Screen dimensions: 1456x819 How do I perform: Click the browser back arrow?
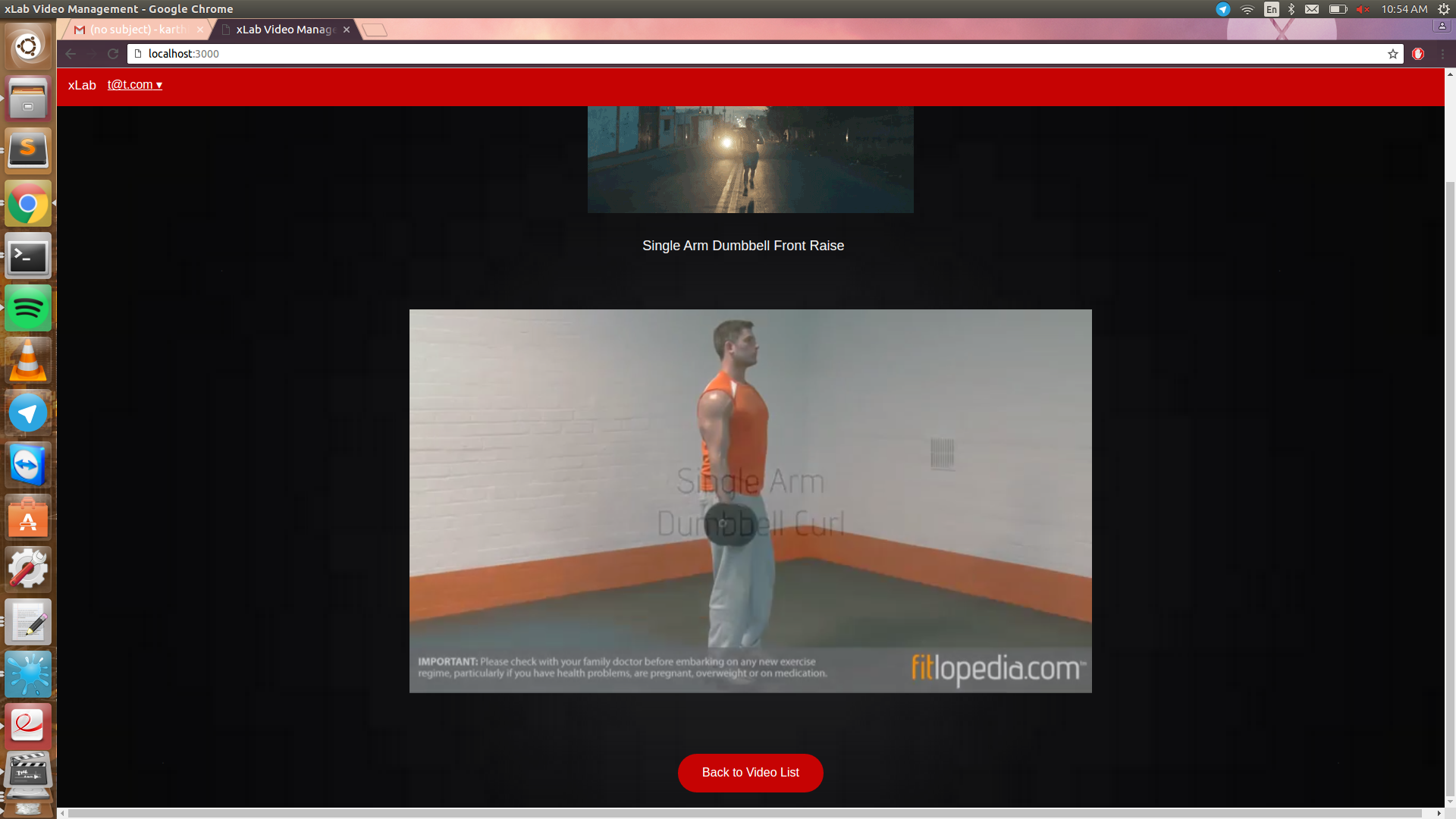point(71,54)
